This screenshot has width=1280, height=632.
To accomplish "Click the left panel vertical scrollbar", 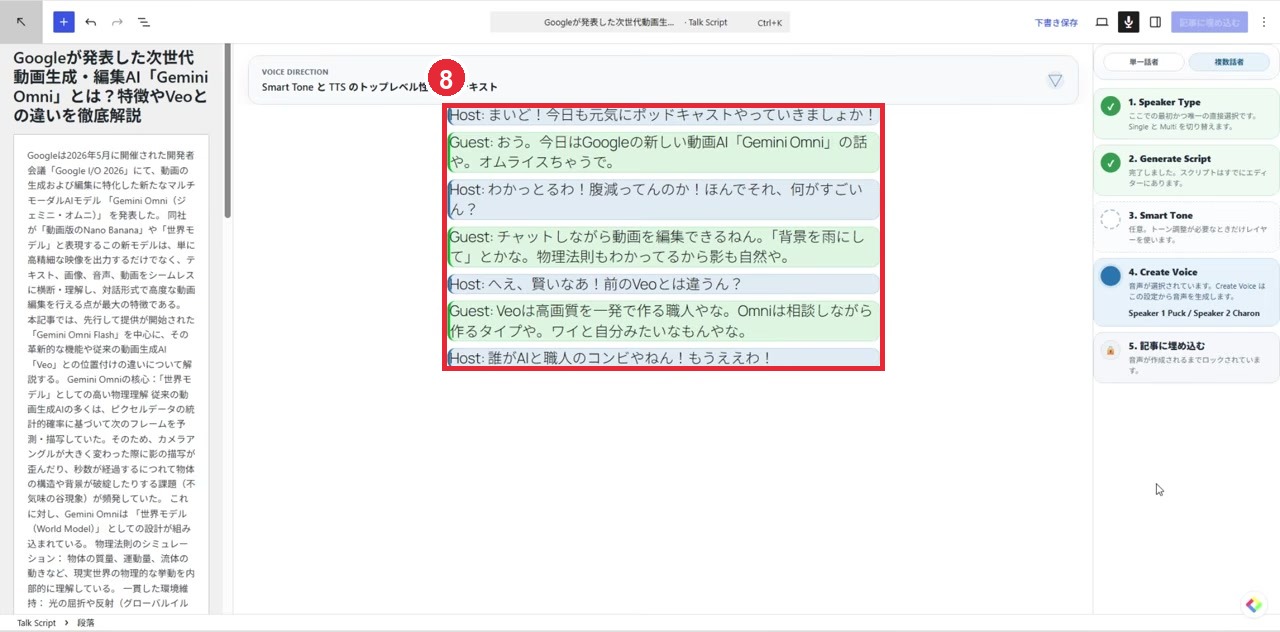I will pyautogui.click(x=228, y=130).
